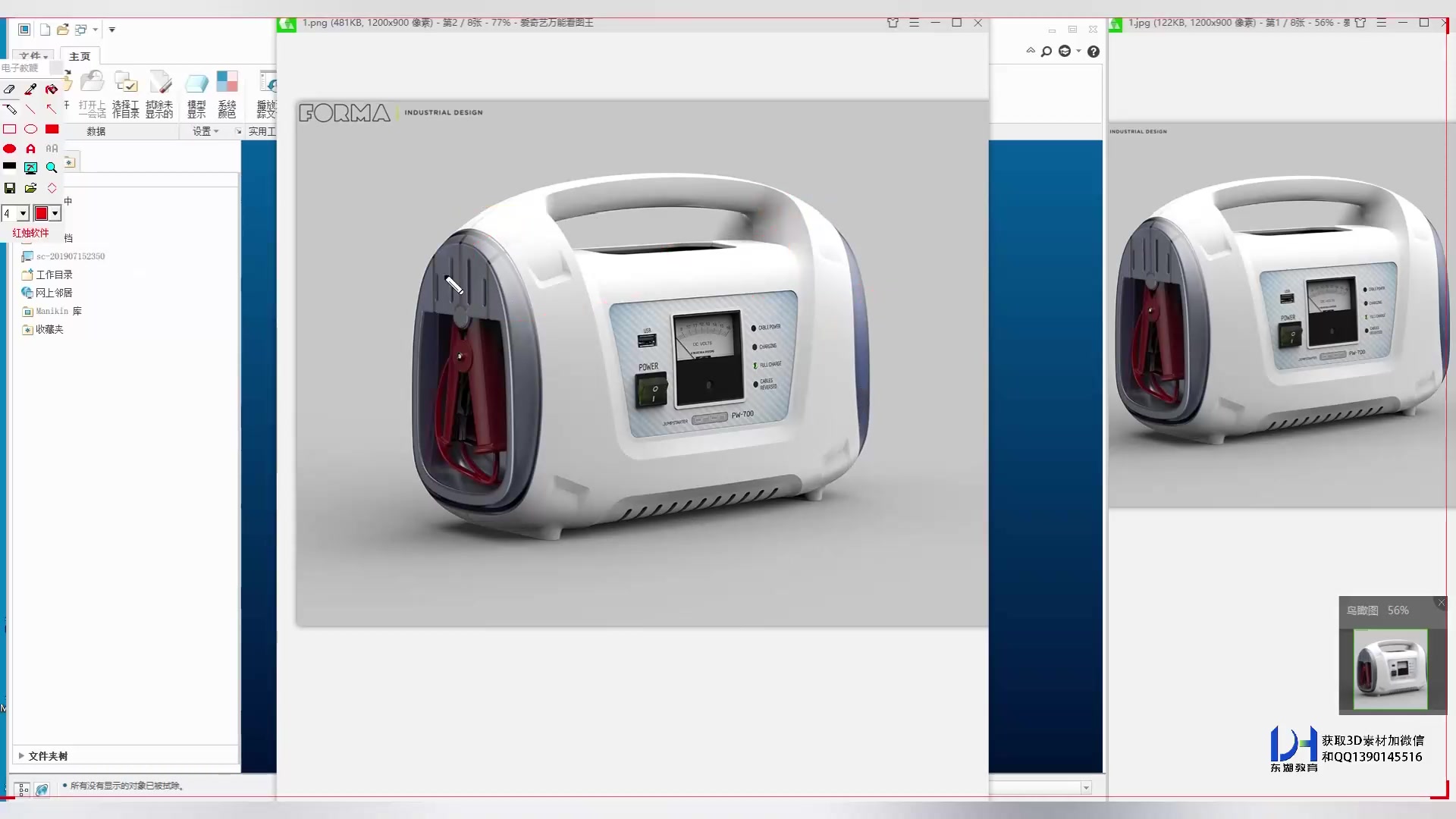Select 工作目录 in folder list
This screenshot has height=819, width=1456.
coord(47,275)
